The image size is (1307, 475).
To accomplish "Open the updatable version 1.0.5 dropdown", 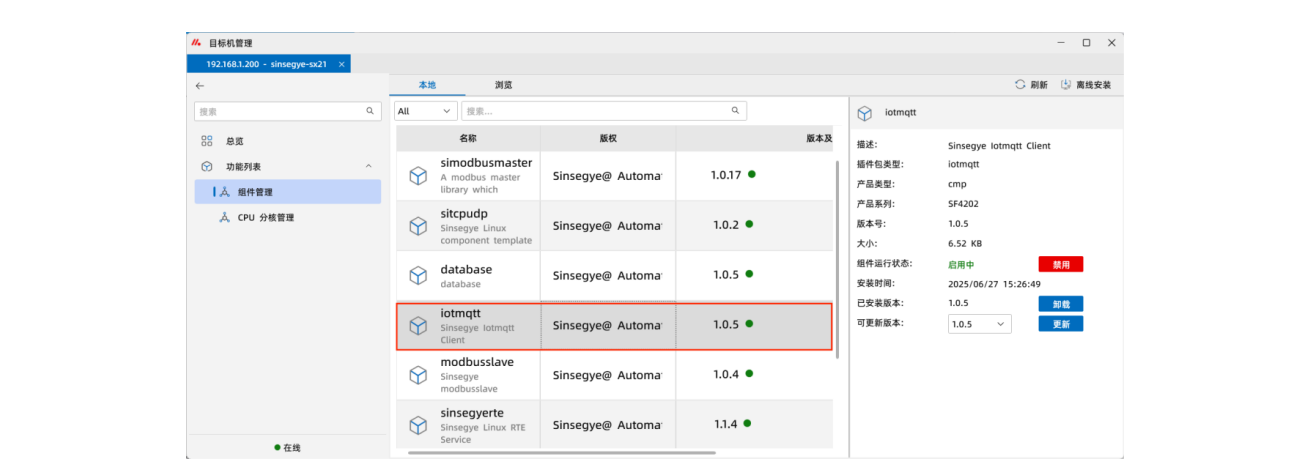I will click(x=979, y=324).
